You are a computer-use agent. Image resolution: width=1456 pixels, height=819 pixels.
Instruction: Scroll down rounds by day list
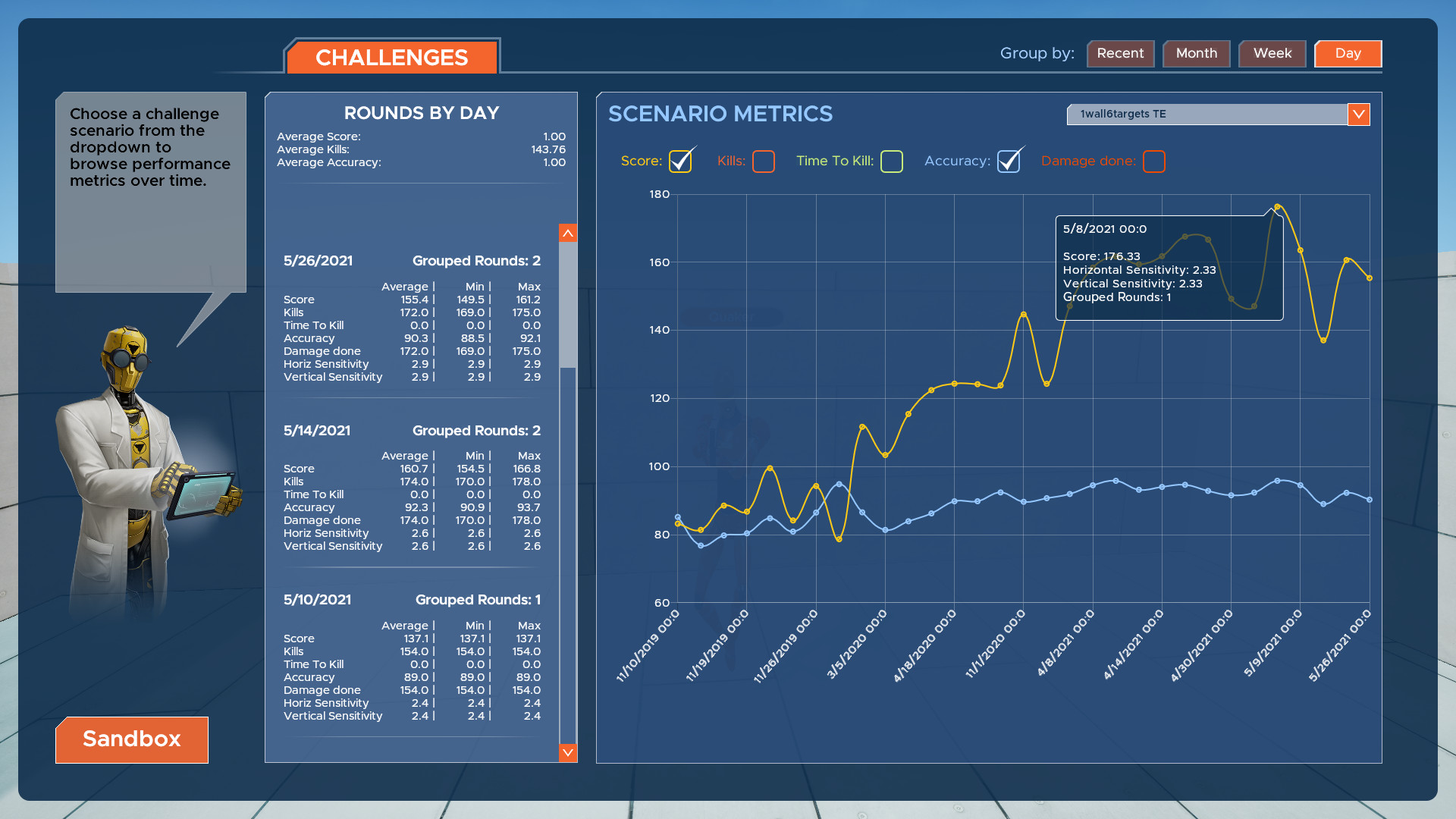click(569, 753)
